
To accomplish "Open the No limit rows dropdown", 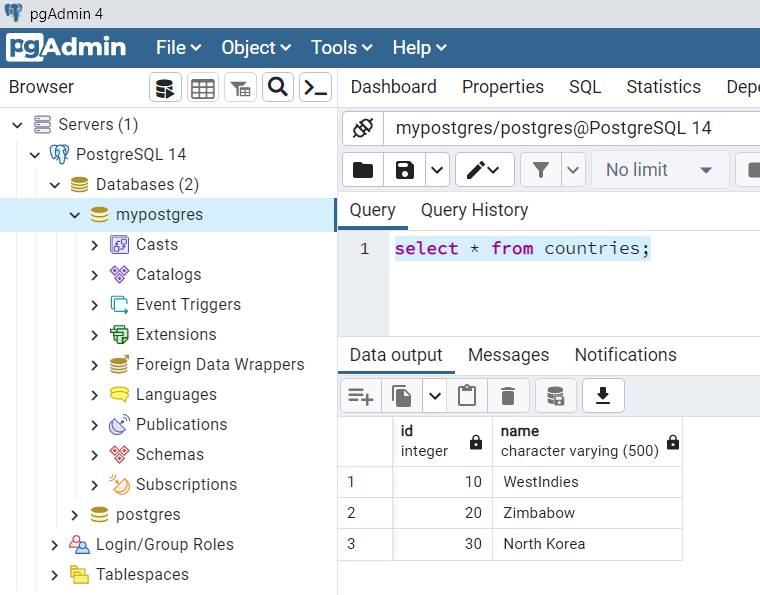I will (x=660, y=170).
